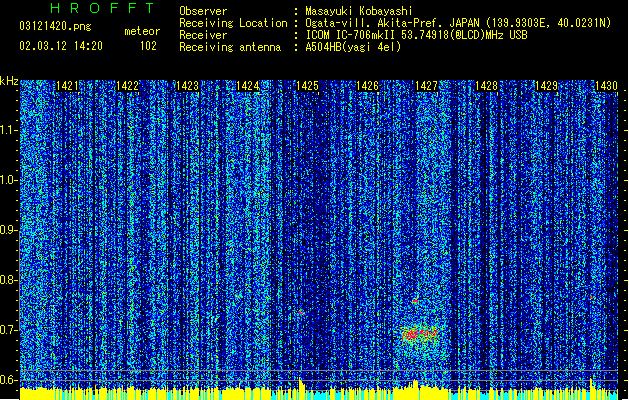The height and width of the screenshot is (400, 629).
Task: Click the 1429 time marker
Action: pos(546,86)
